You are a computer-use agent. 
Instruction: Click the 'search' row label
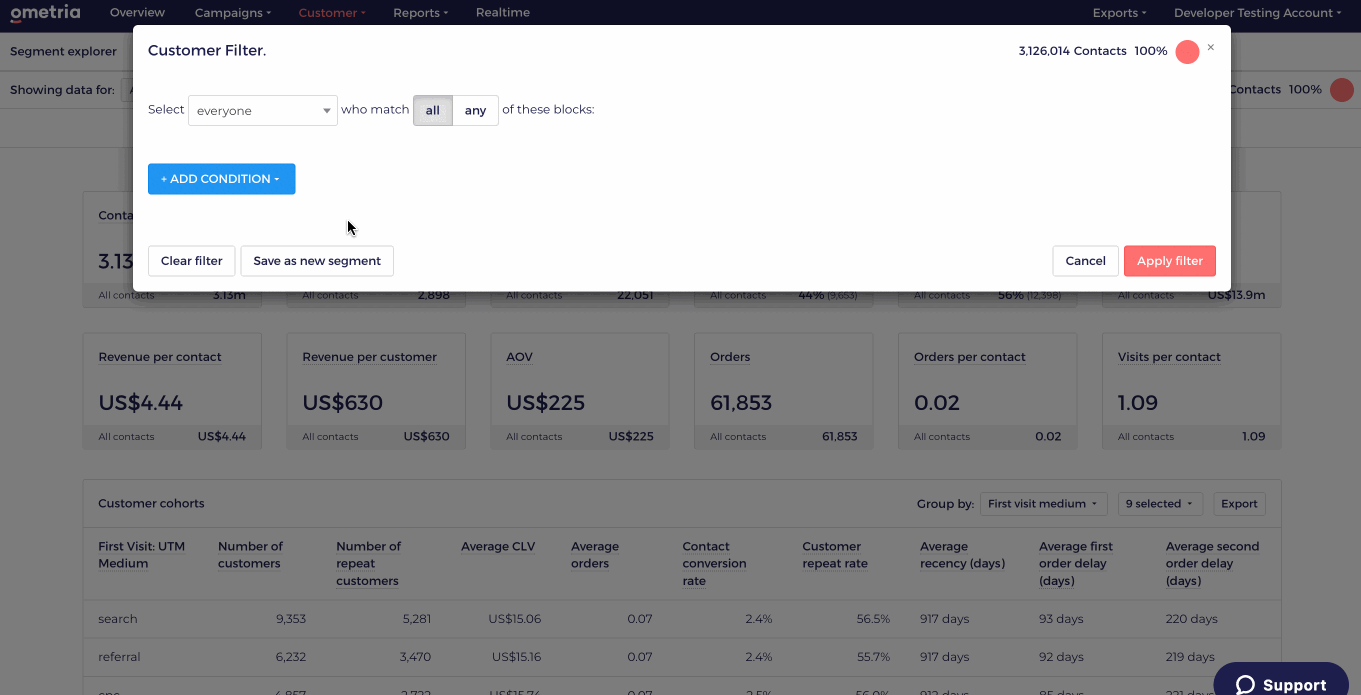coord(118,619)
